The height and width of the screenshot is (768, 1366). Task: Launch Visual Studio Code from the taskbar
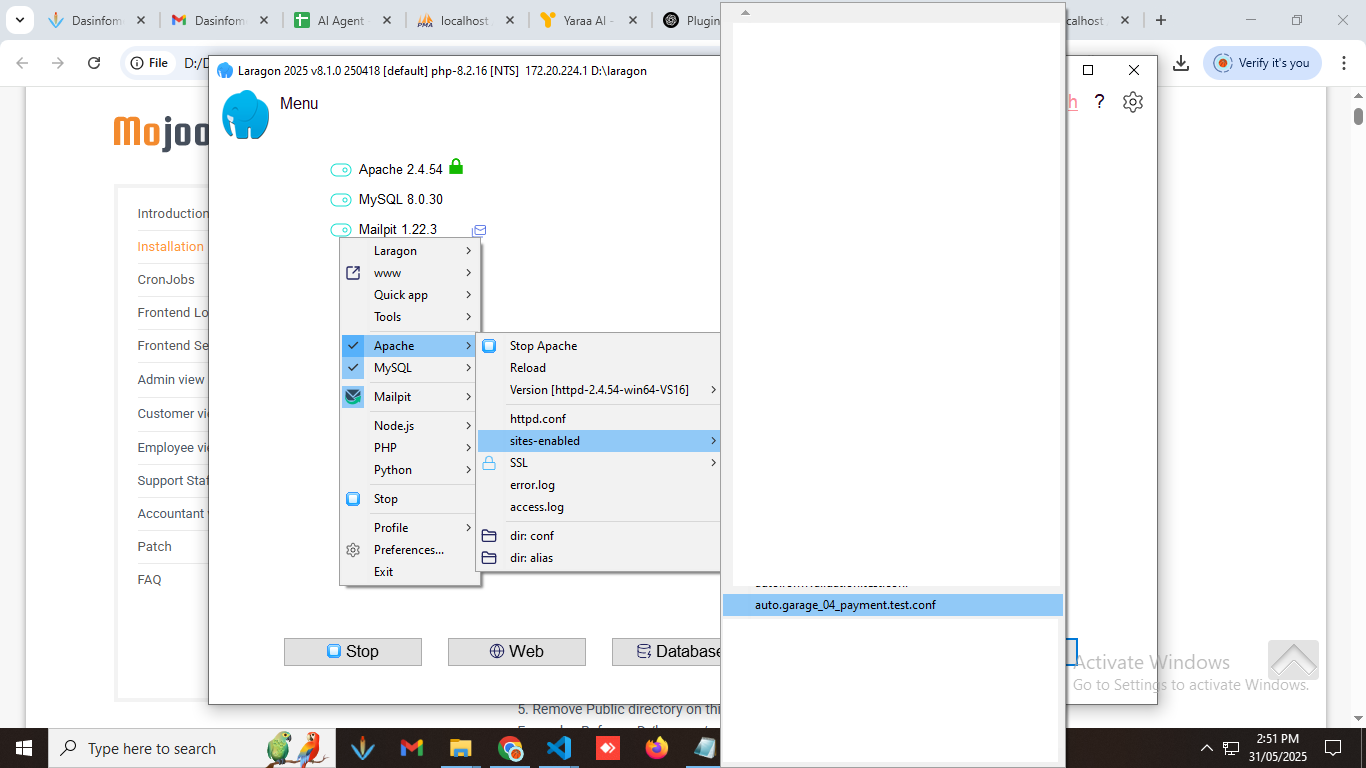[558, 748]
